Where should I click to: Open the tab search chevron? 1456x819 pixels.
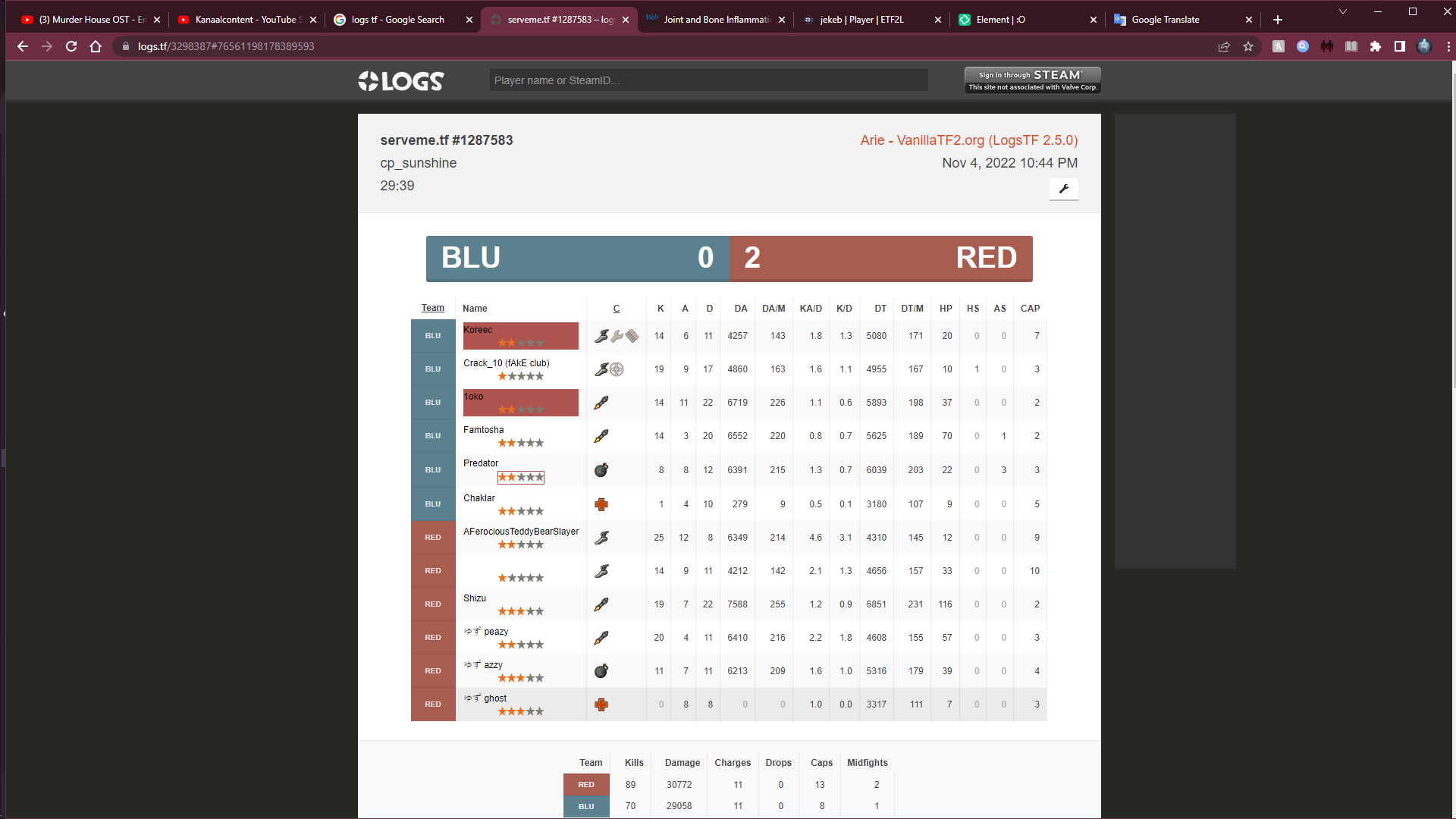coord(1343,11)
